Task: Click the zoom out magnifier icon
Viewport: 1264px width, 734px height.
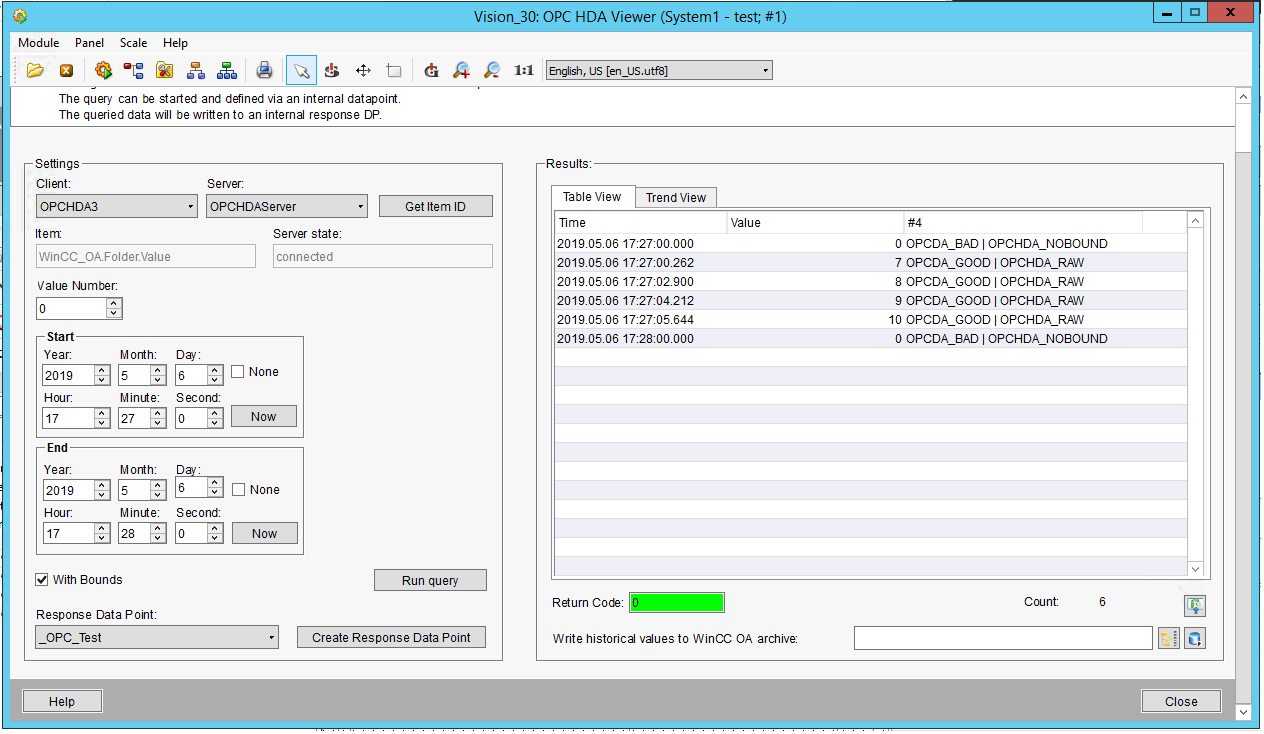Action: point(492,70)
